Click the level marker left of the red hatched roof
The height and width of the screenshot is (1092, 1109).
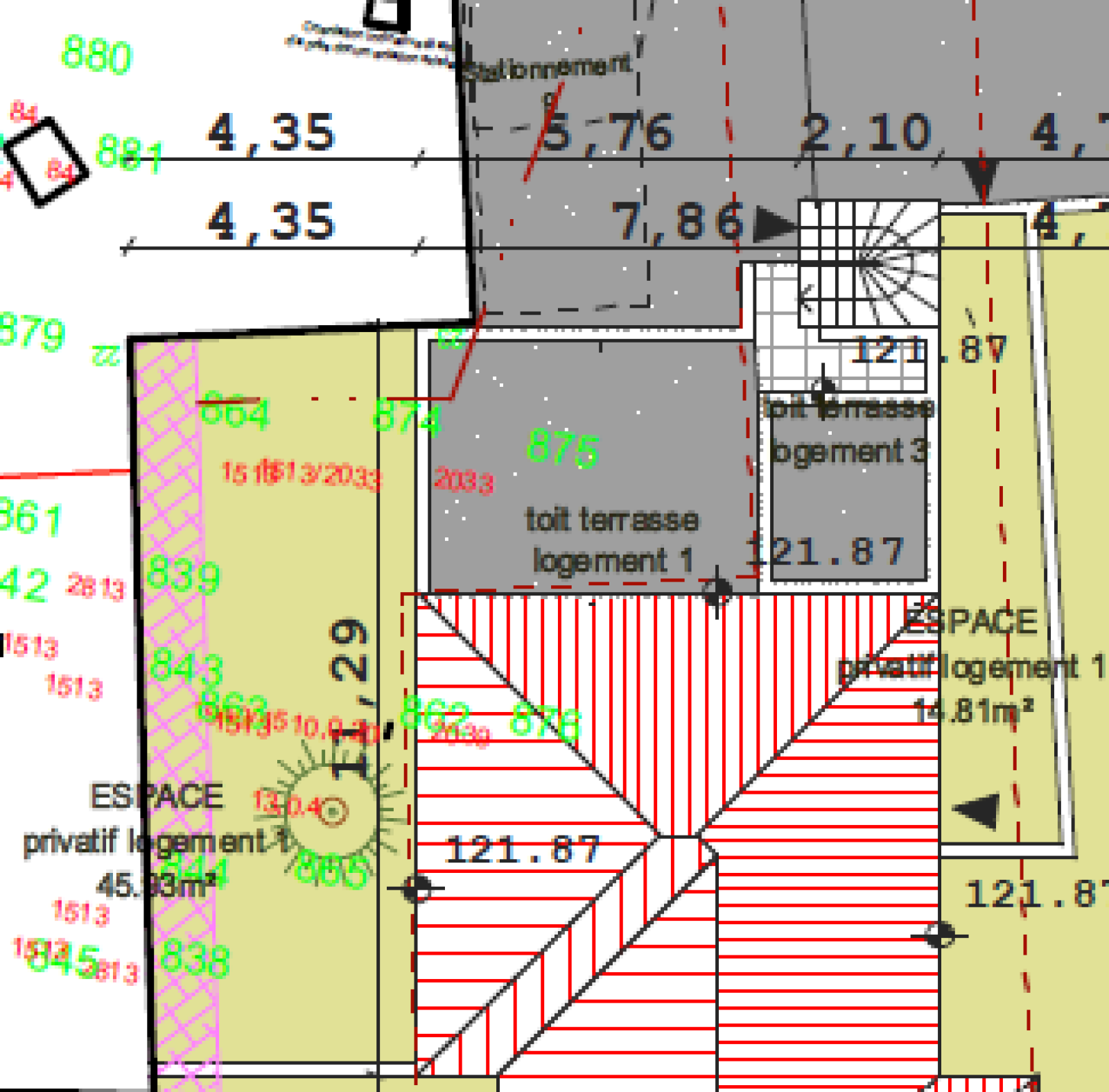click(x=417, y=888)
